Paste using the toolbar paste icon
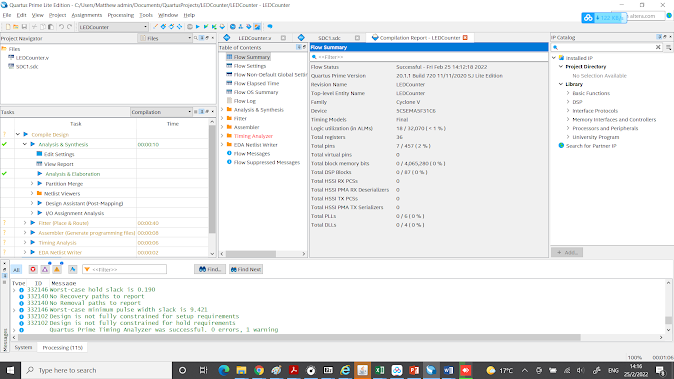This screenshot has height=379, width=674. [51, 27]
